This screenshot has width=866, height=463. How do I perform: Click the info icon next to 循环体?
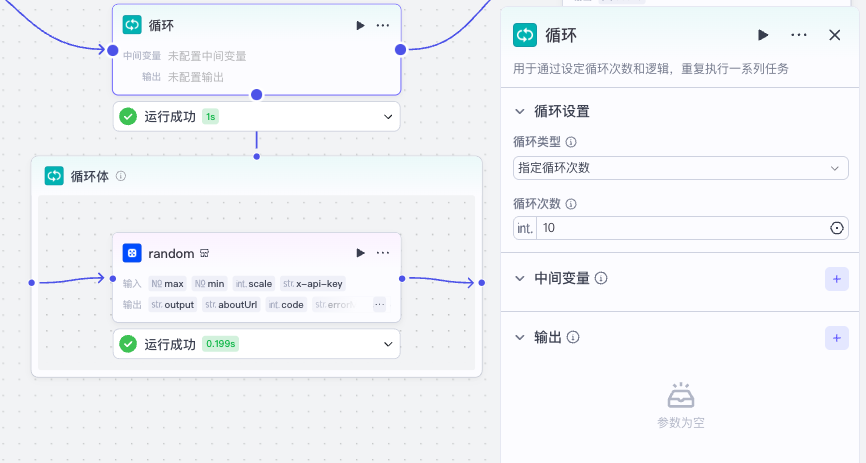[x=121, y=176]
